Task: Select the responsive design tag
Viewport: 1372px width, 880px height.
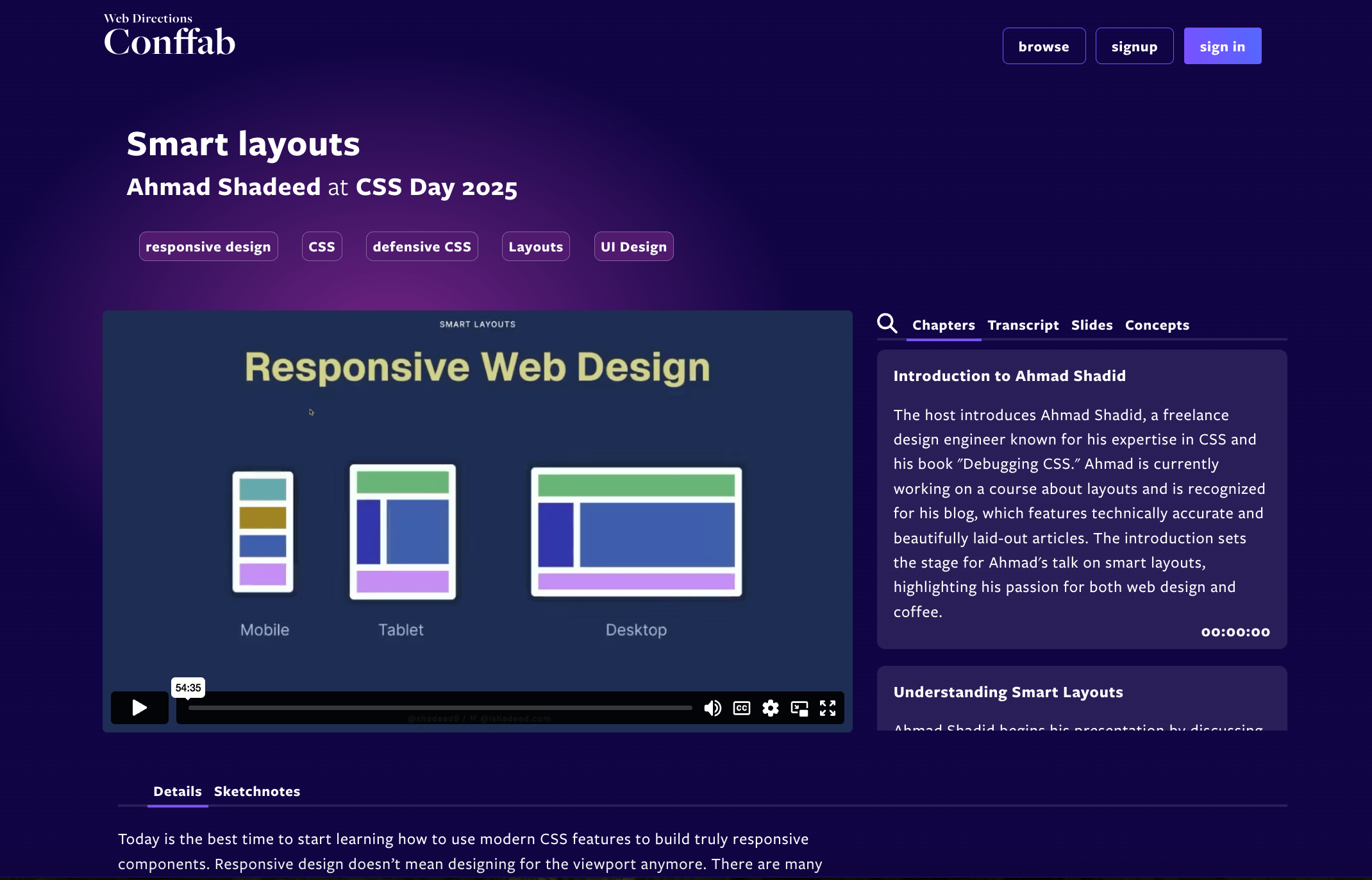Action: [208, 247]
